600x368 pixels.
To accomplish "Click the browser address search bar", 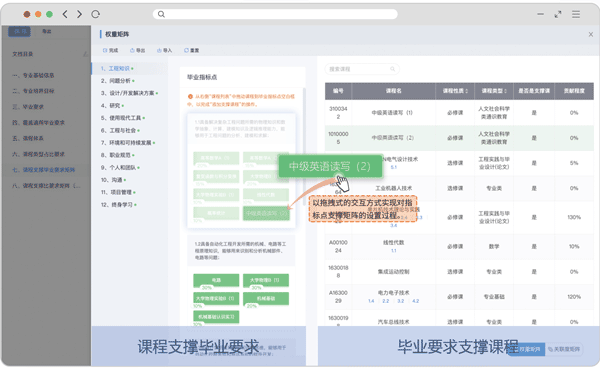I will (275, 14).
